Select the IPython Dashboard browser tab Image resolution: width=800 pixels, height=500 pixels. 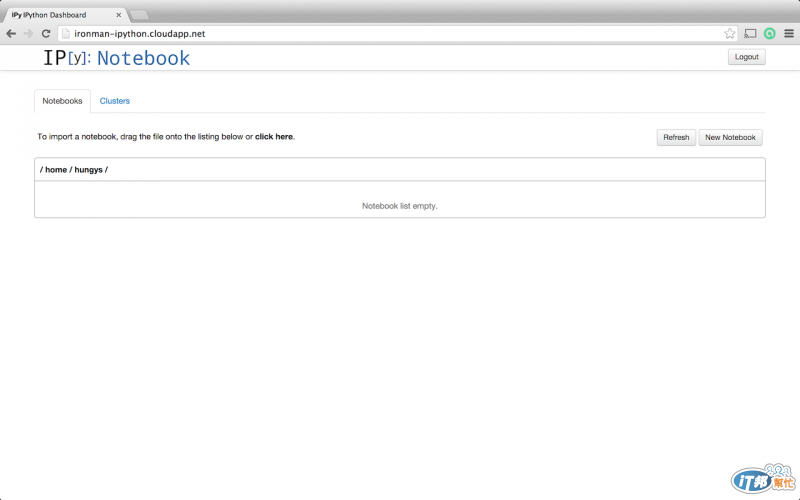pos(64,15)
